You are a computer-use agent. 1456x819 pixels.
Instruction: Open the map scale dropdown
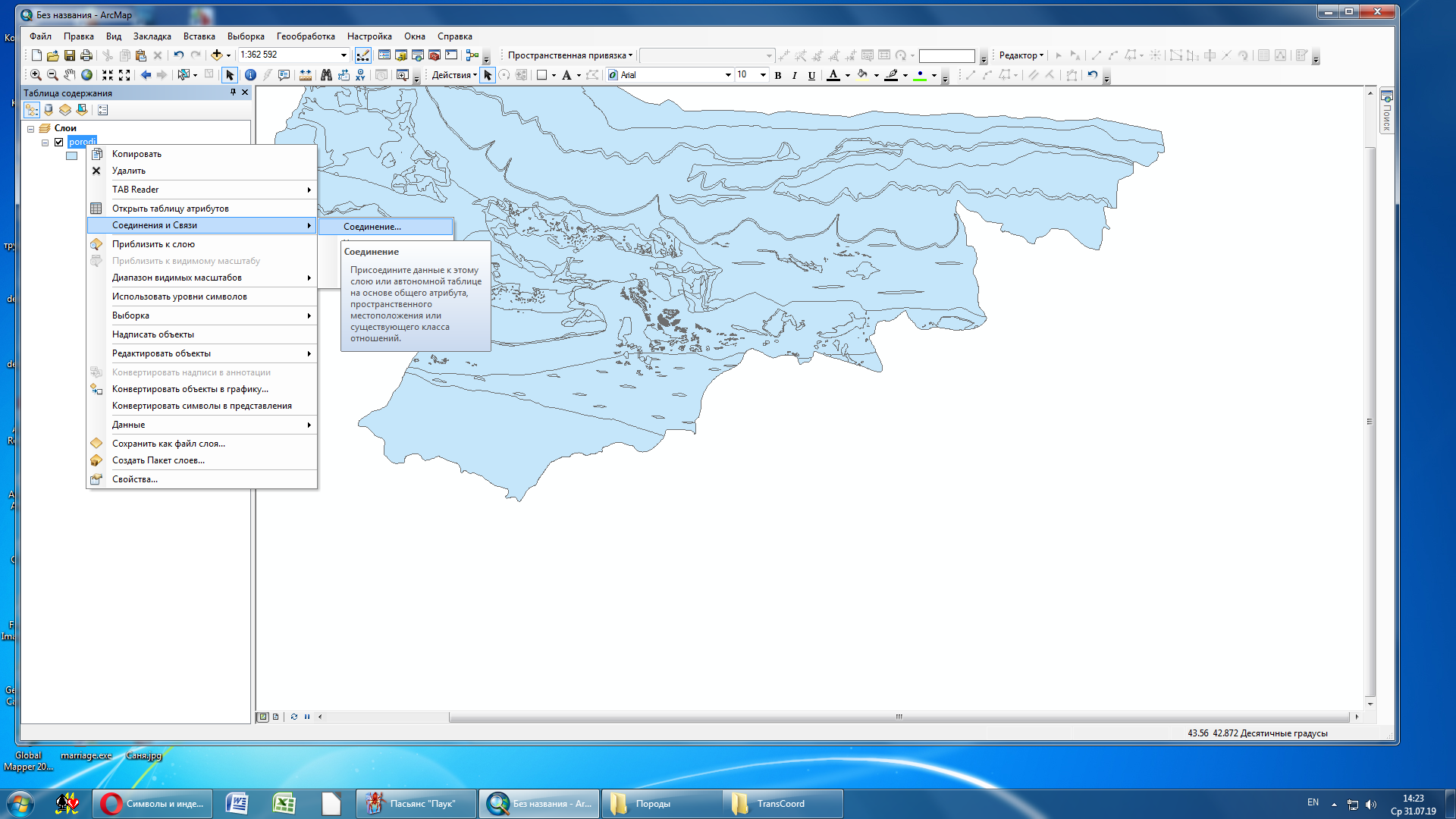pyautogui.click(x=344, y=55)
